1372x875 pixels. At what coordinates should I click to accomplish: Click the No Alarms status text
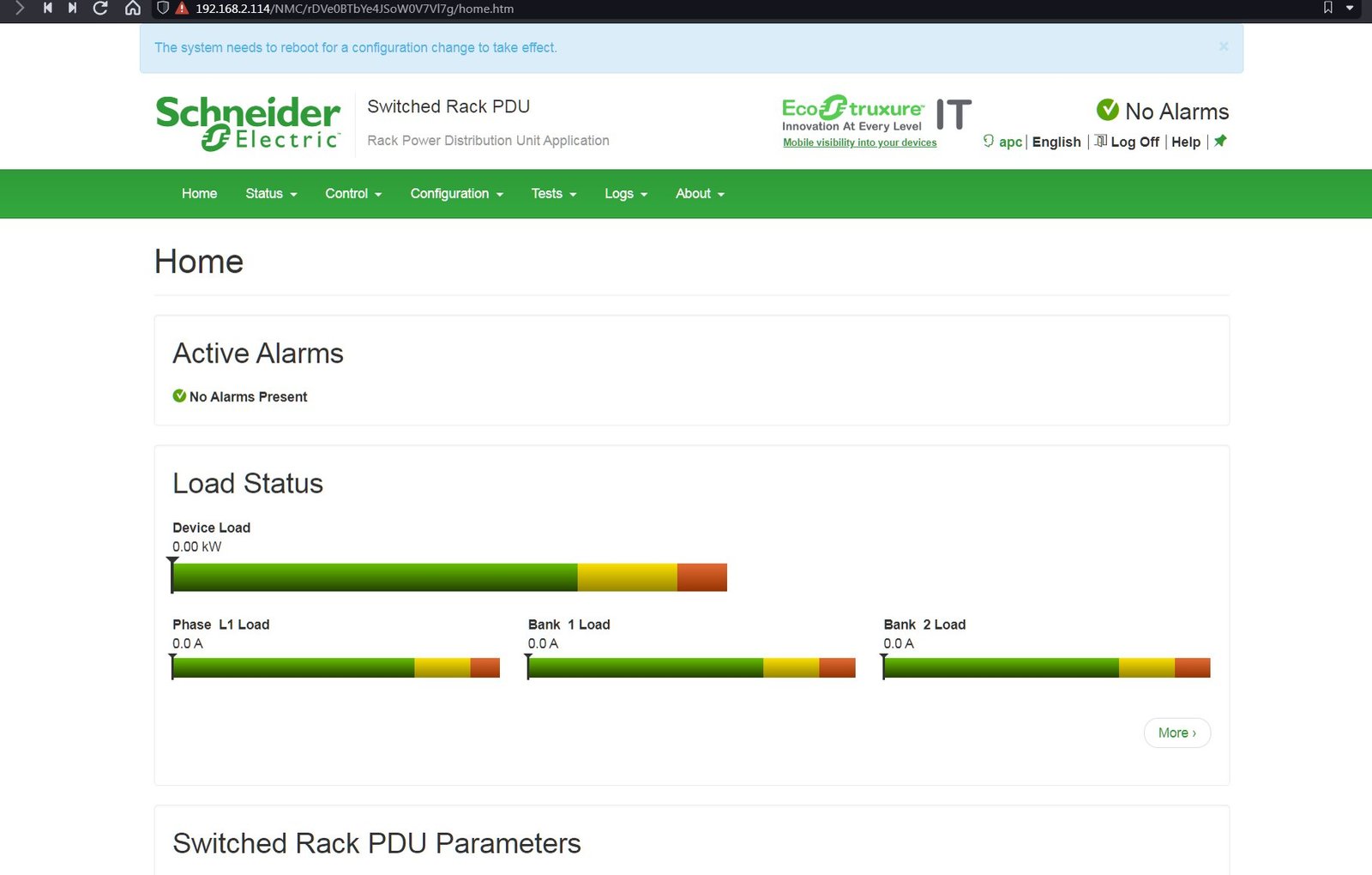[1176, 112]
